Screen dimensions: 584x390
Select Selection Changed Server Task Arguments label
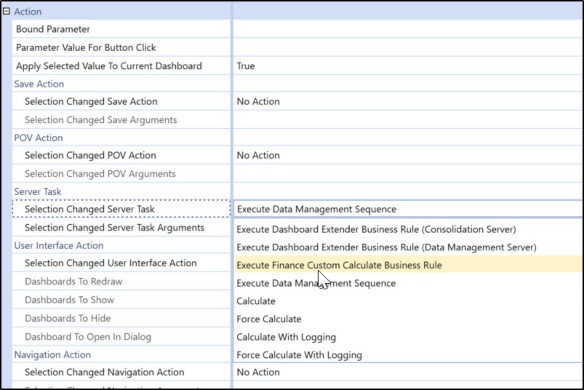click(x=114, y=228)
